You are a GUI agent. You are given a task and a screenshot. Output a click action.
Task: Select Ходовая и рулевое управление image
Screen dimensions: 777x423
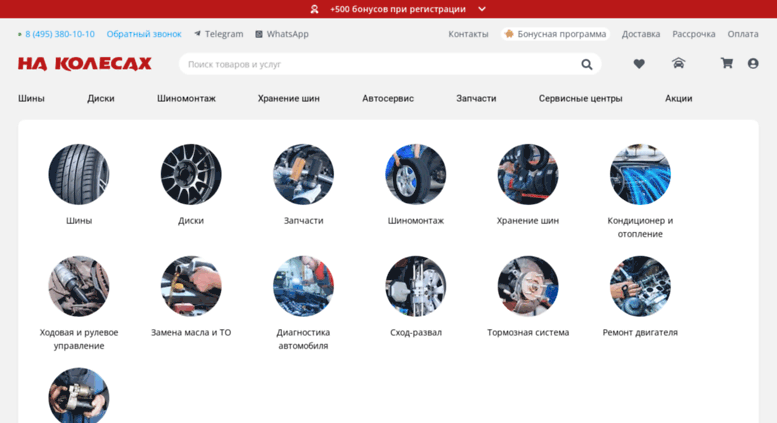[79, 286]
